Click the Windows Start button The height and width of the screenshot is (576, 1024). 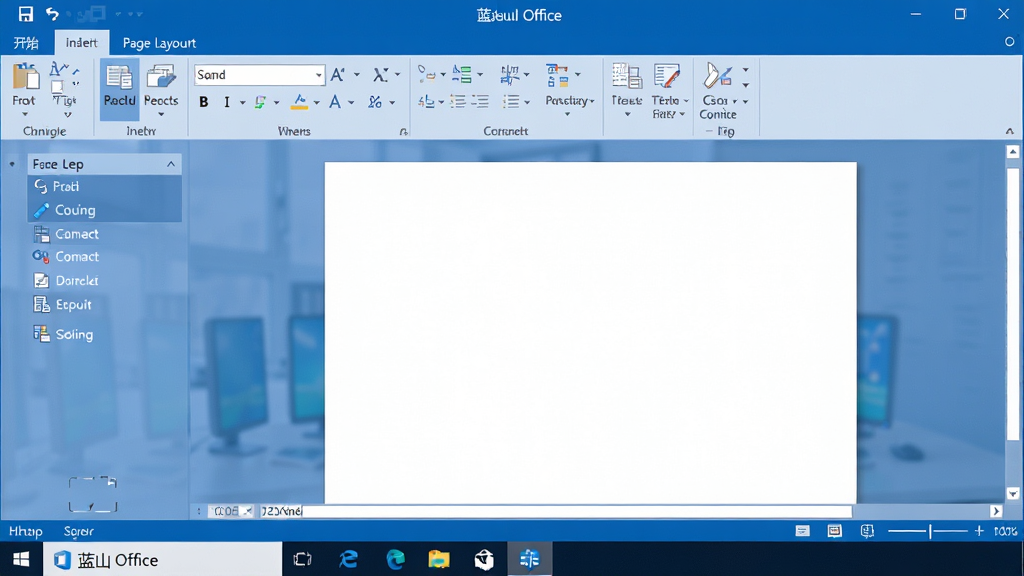tap(21, 560)
